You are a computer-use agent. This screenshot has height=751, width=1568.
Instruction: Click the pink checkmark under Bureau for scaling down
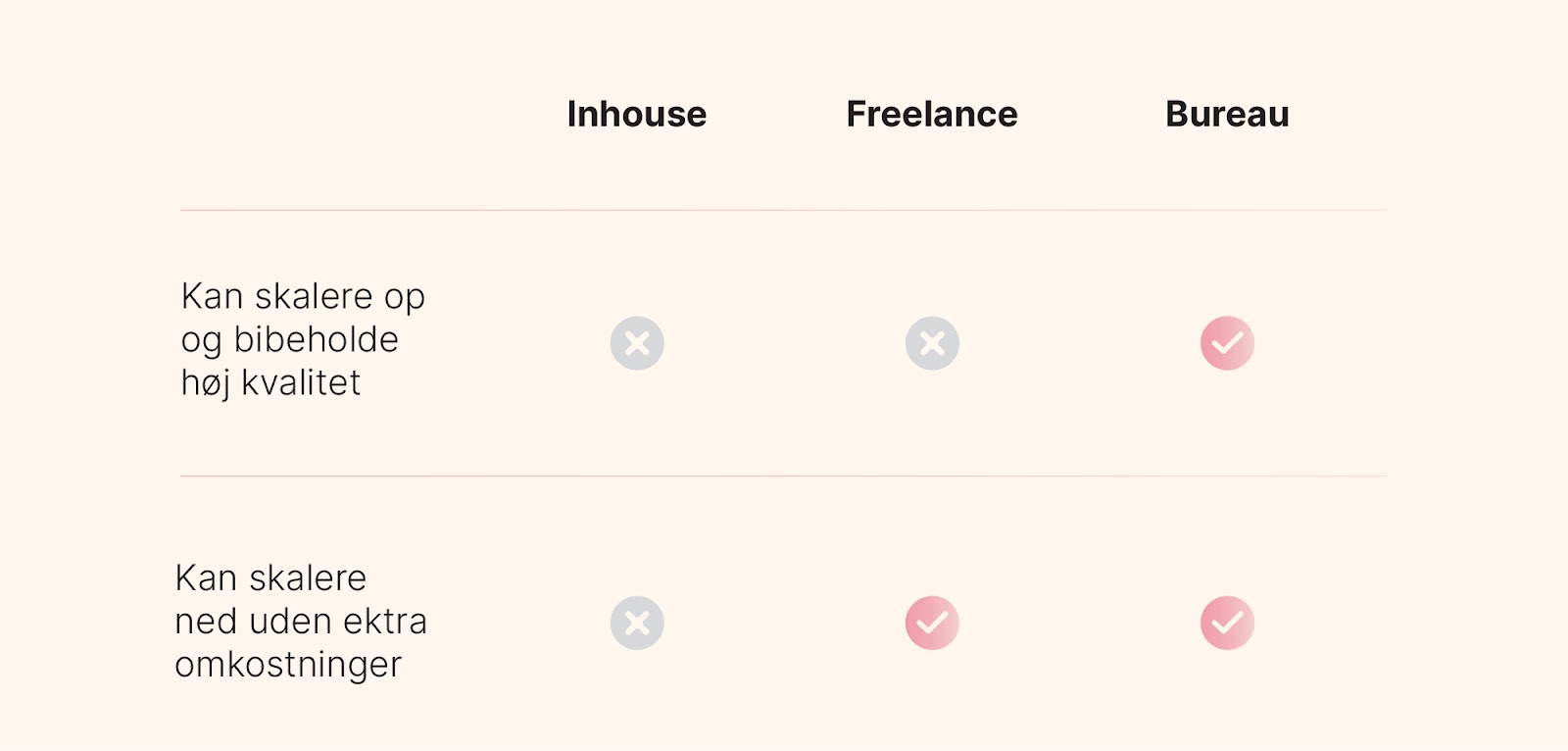pyautogui.click(x=1227, y=623)
